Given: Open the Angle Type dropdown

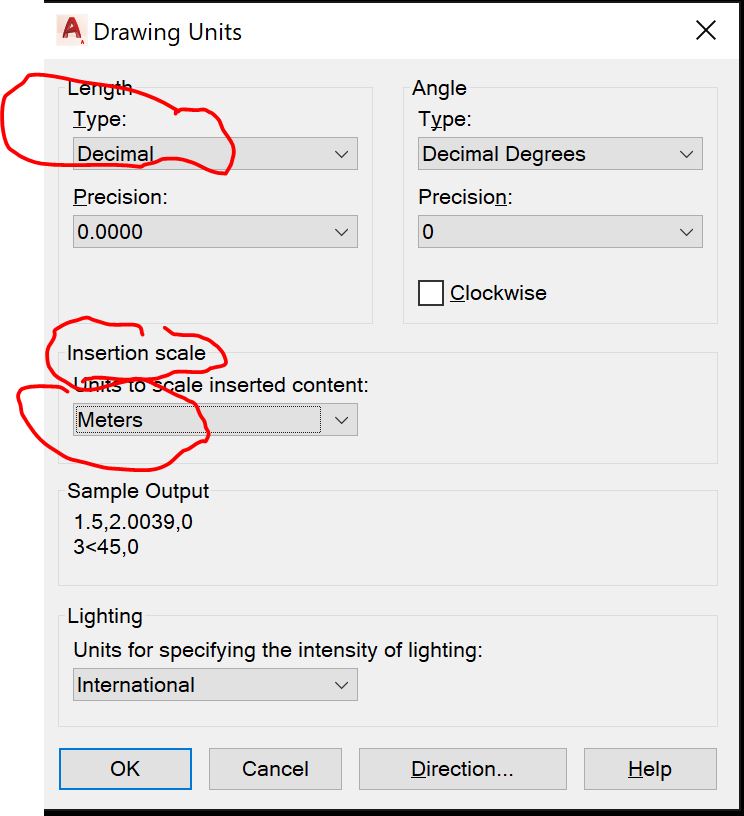Looking at the screenshot, I should tap(560, 154).
